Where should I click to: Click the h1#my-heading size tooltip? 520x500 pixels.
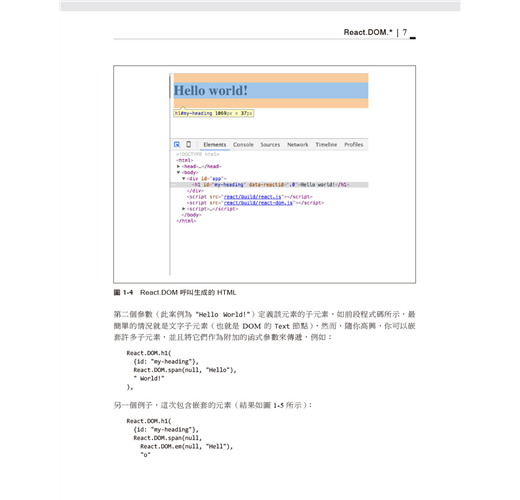pos(214,113)
